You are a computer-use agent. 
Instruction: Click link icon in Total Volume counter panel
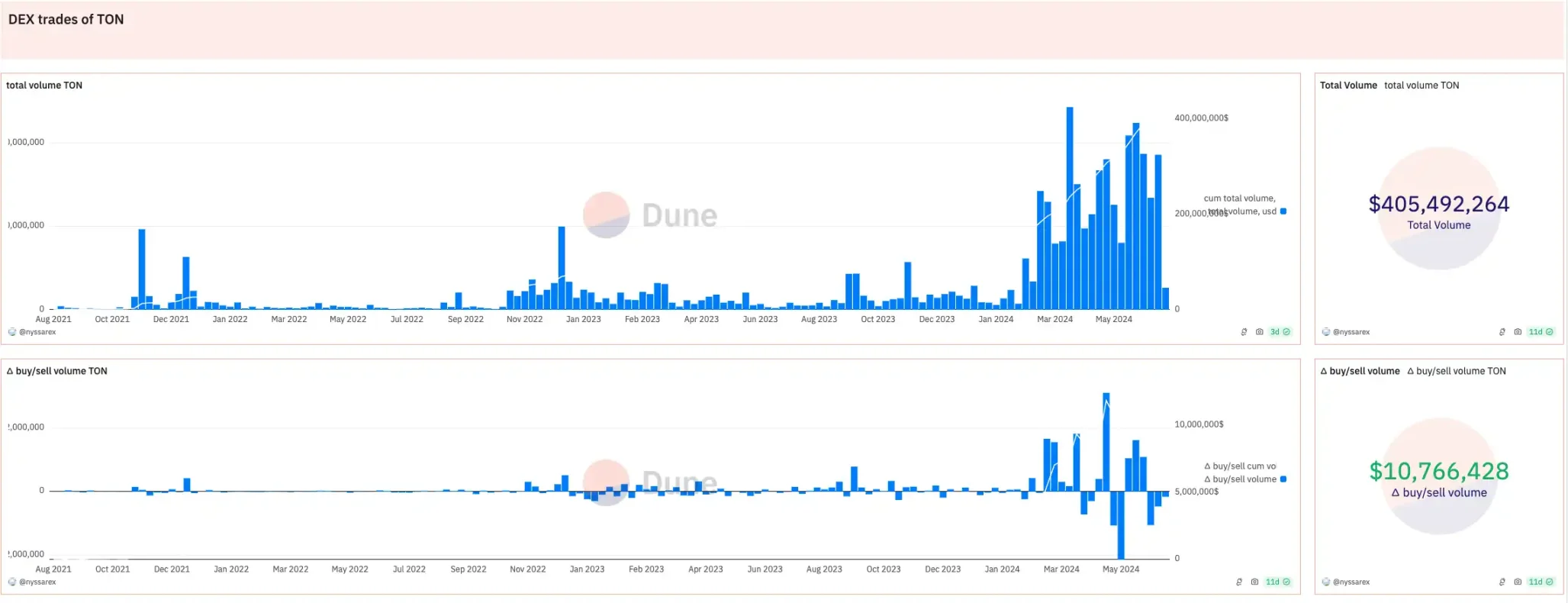pos(1502,332)
